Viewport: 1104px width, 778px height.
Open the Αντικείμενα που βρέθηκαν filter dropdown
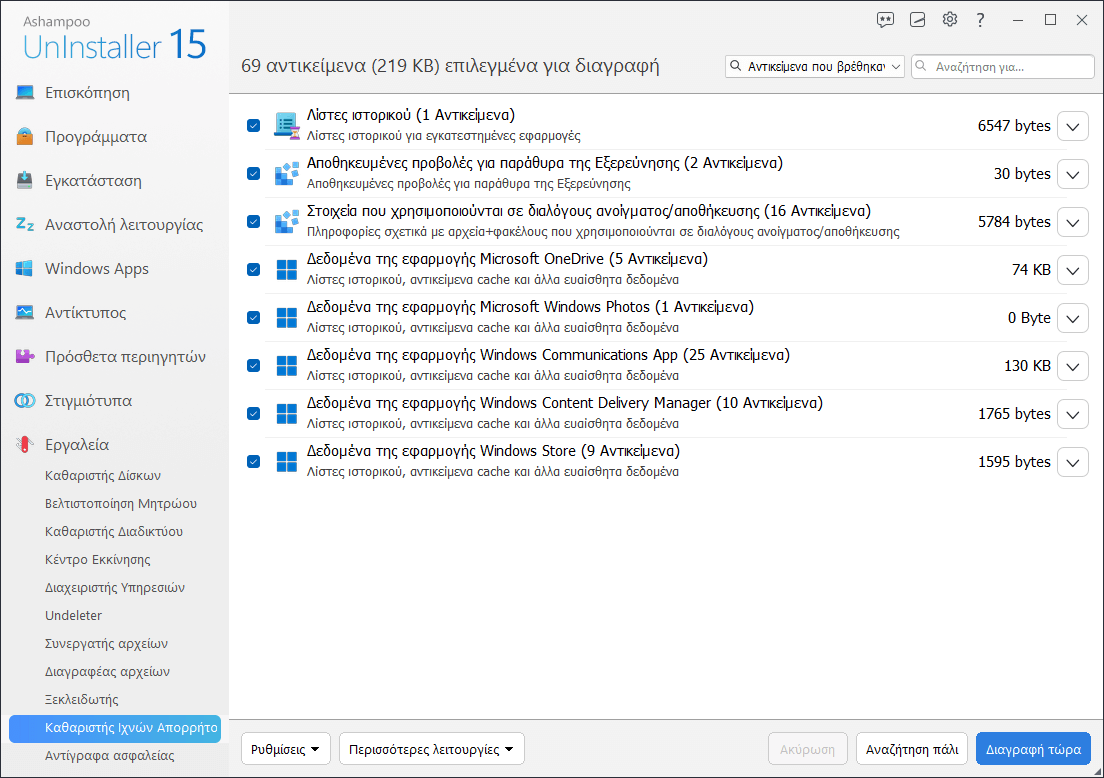click(x=815, y=66)
